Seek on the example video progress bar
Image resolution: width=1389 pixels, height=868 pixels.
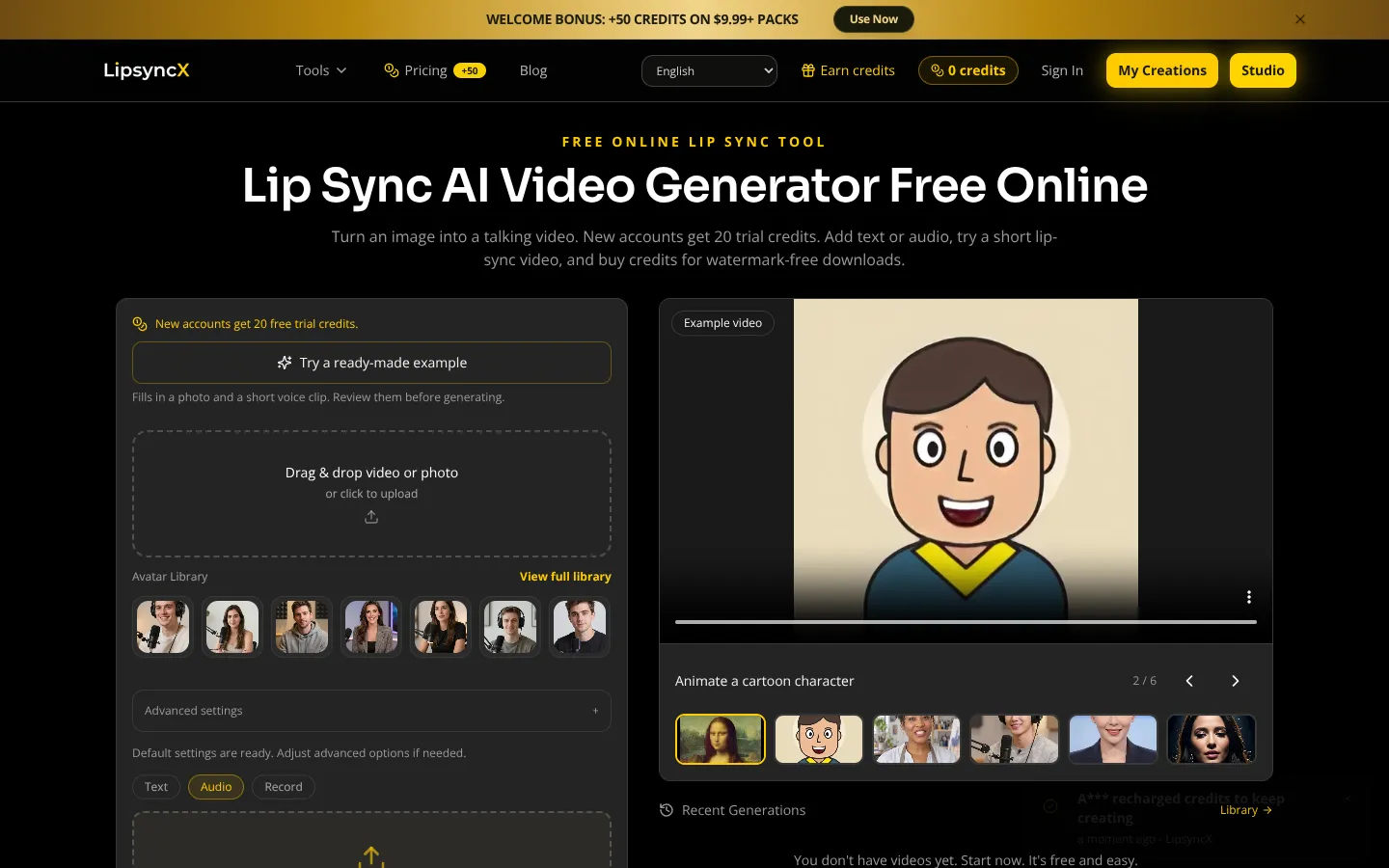pyautogui.click(x=966, y=622)
